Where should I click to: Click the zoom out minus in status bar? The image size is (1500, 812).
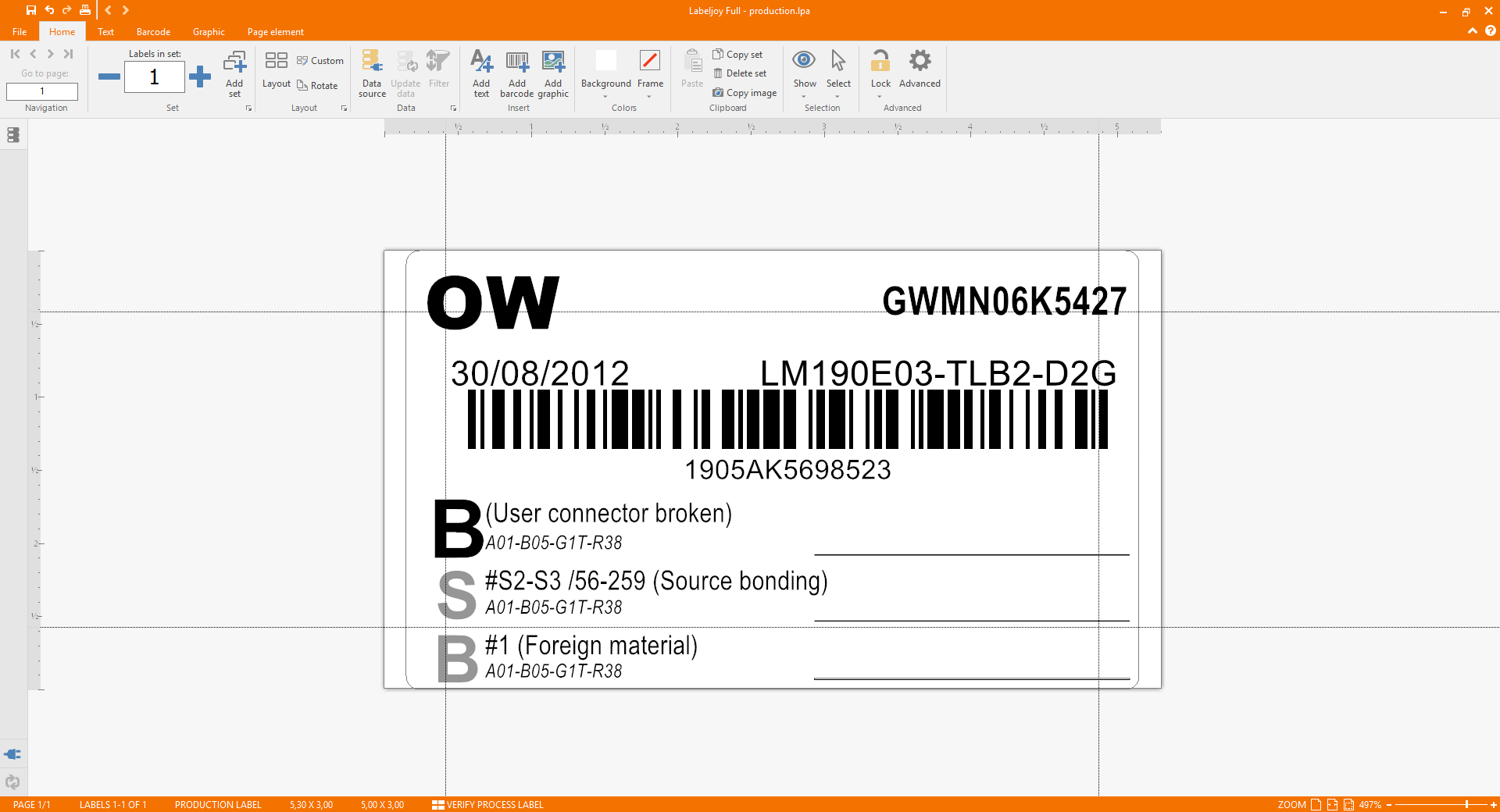[x=1389, y=805]
